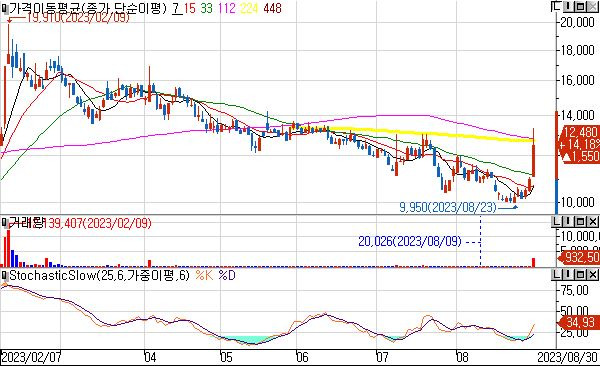This screenshot has height=366, width=600.
Task: Maximize the price chart pane
Action: click(580, 7)
